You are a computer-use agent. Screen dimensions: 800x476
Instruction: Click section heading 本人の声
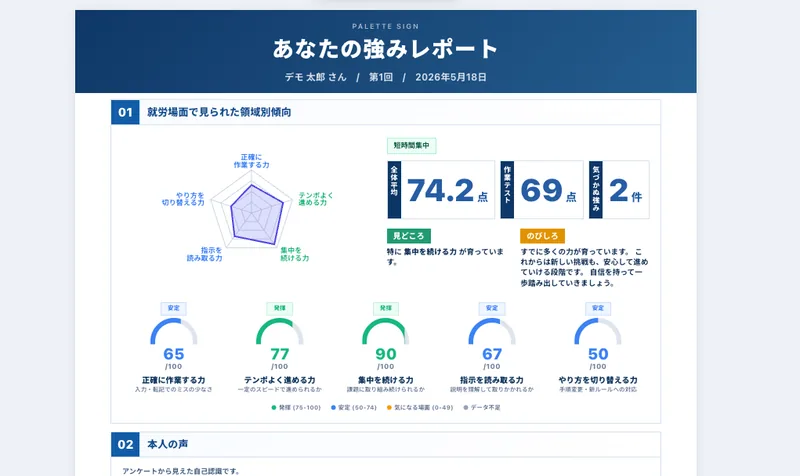click(x=168, y=444)
